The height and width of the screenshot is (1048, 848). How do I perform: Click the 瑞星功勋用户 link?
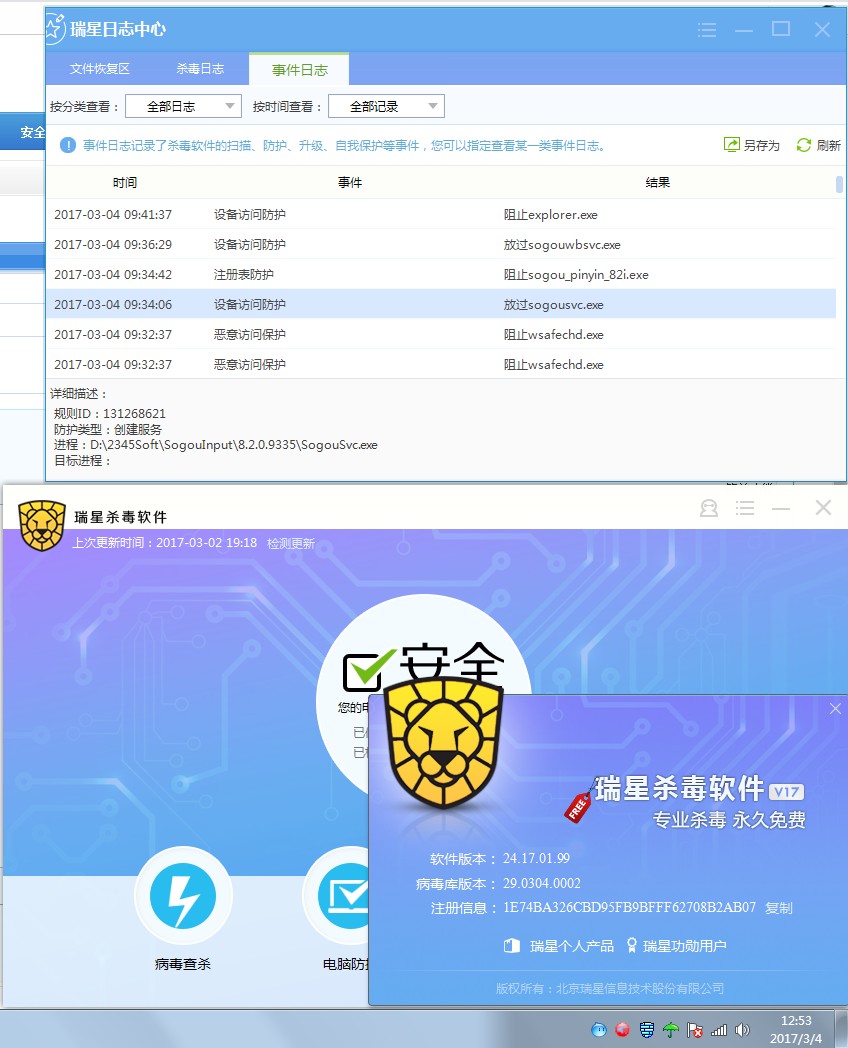684,946
